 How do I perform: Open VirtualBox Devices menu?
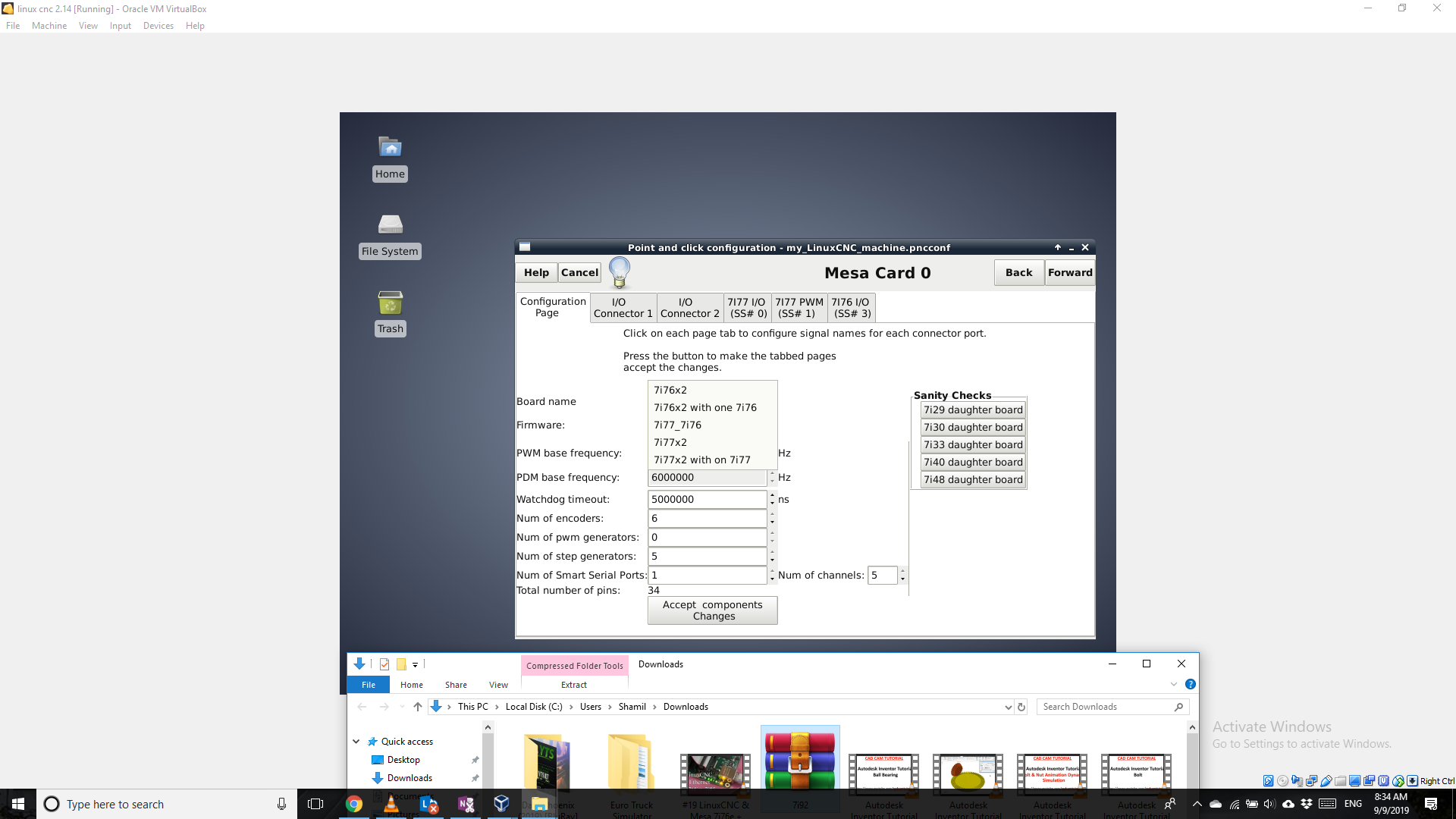[158, 25]
